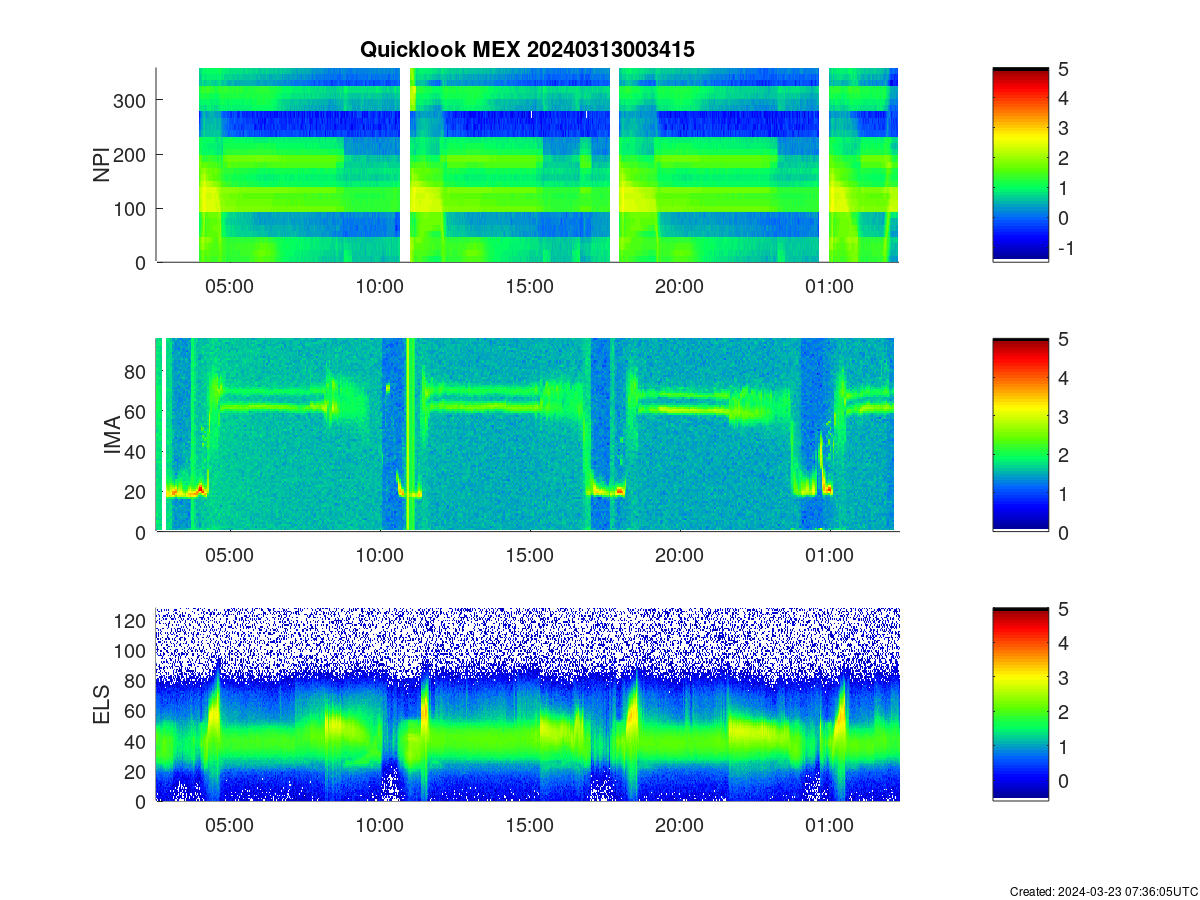1200x900 pixels.
Task: Click the 5 label on IMA colorbar
Action: [x=1064, y=339]
